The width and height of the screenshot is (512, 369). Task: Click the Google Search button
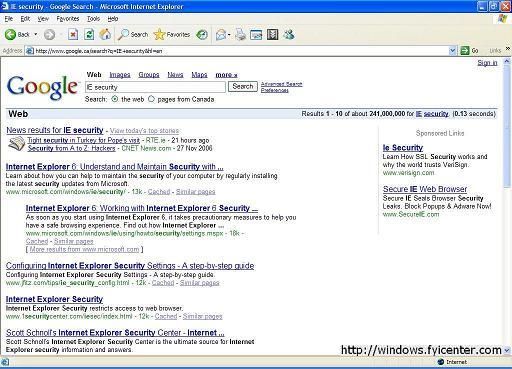point(243,87)
